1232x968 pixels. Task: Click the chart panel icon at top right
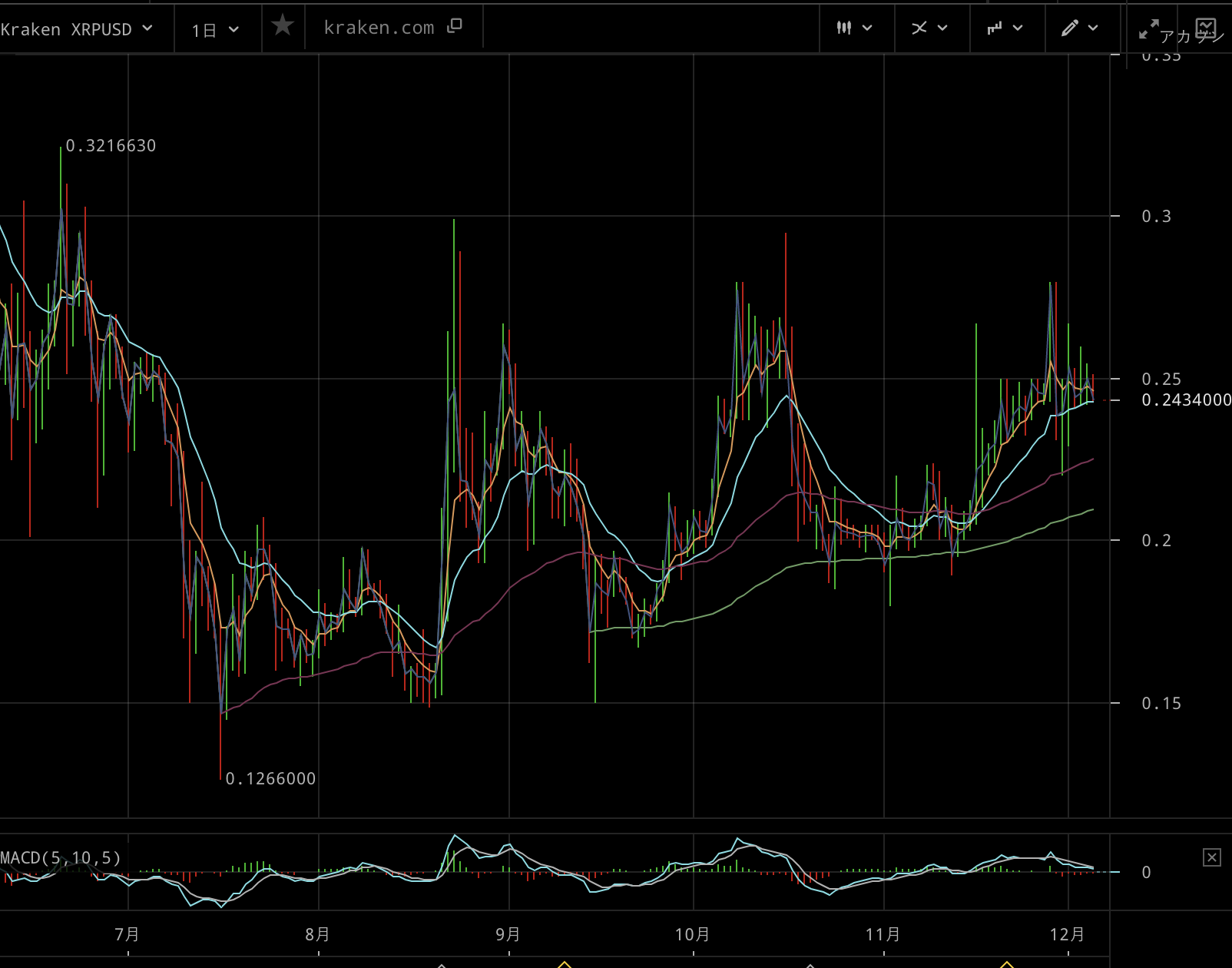coord(1207,29)
